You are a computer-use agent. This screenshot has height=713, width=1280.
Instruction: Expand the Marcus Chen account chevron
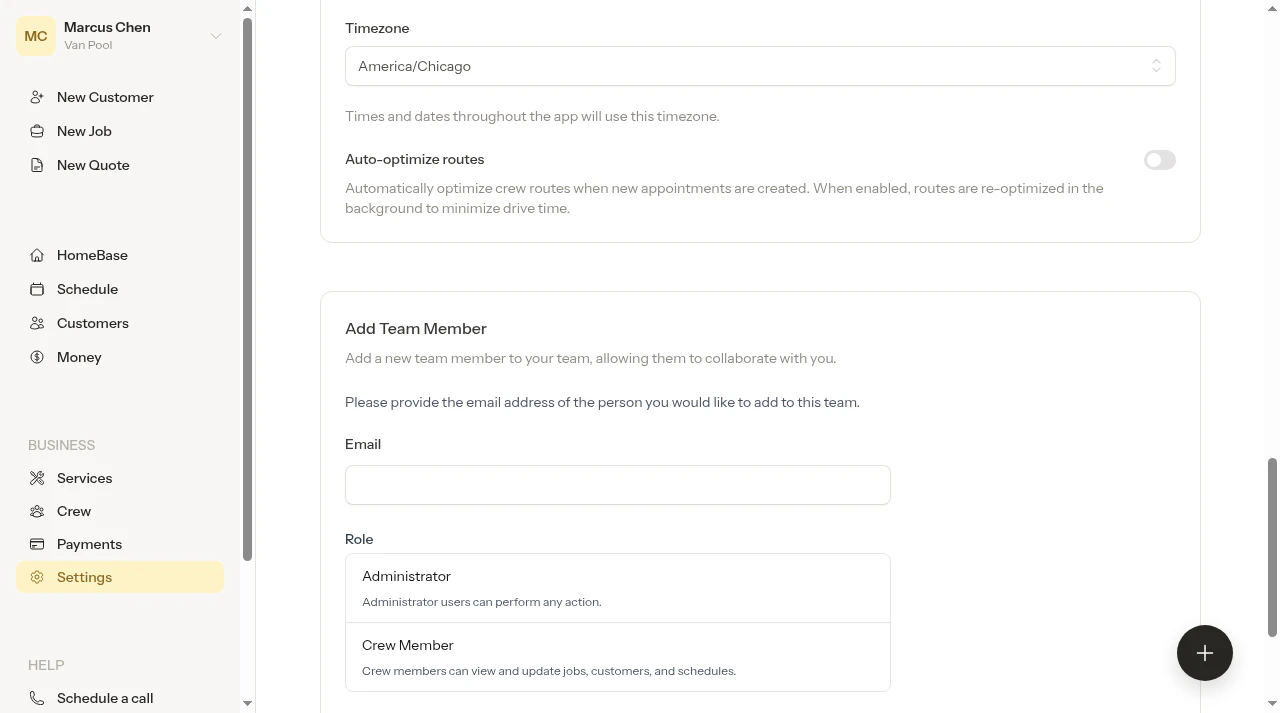[215, 36]
